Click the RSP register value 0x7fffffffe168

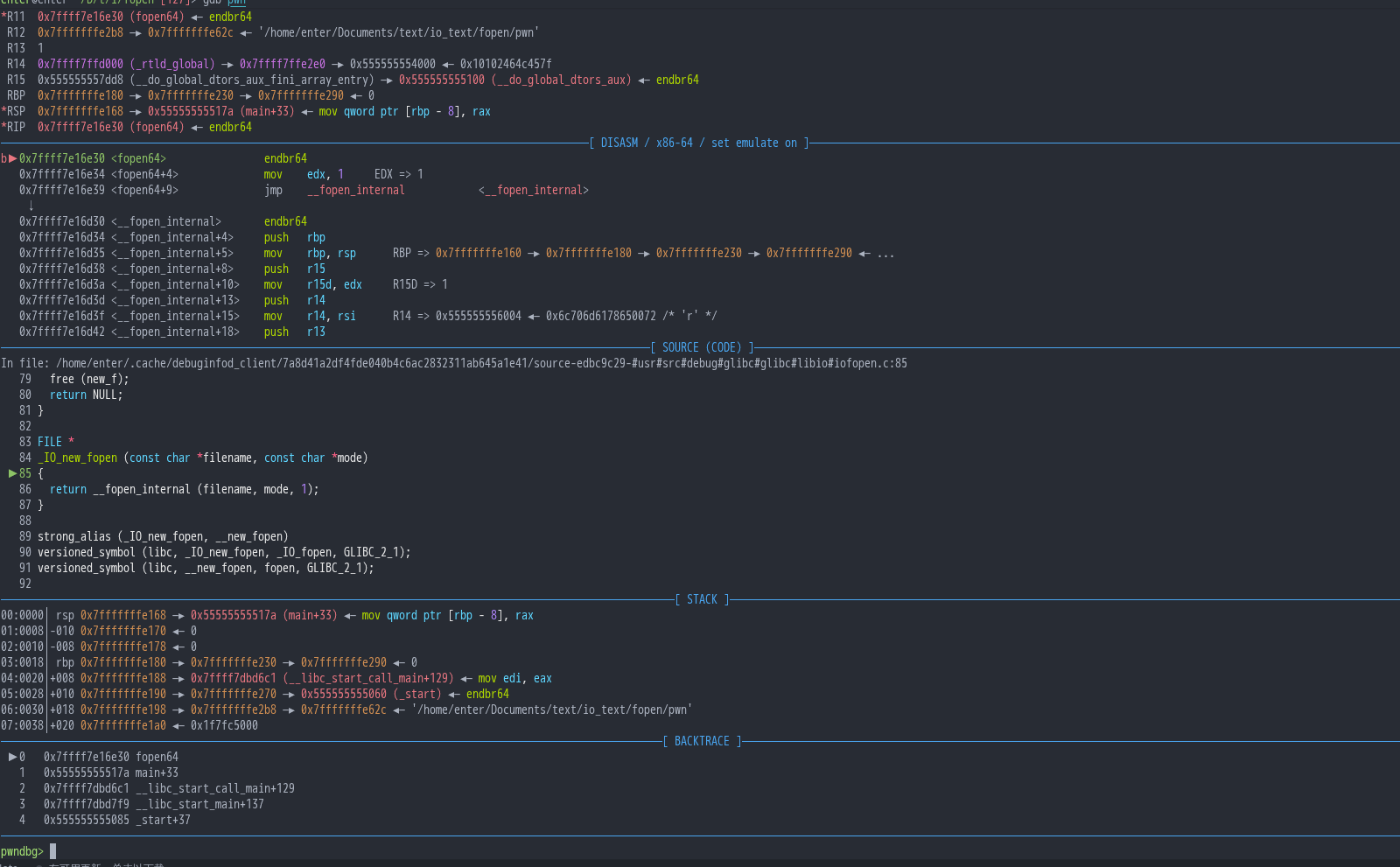pyautogui.click(x=80, y=111)
